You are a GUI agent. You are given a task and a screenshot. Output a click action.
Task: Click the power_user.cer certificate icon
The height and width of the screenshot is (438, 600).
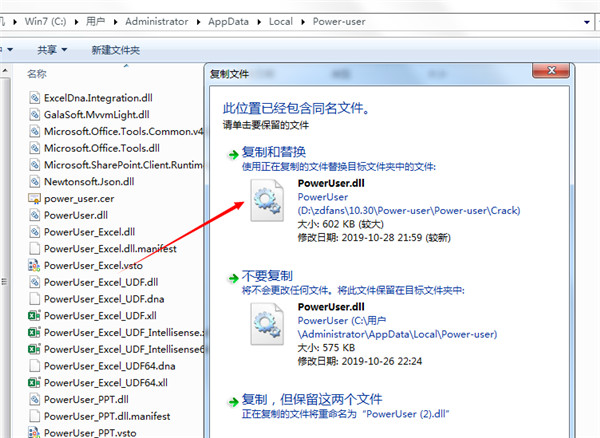(x=34, y=199)
